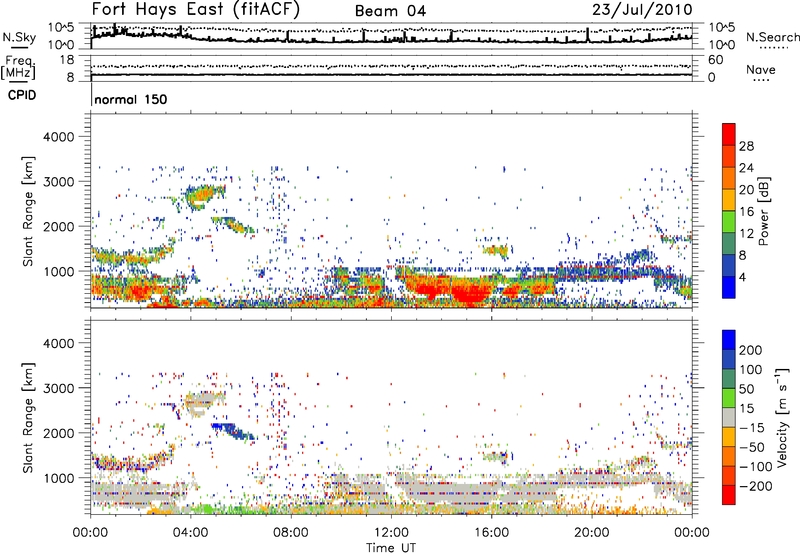The image size is (800, 554).
Task: Click the date '23/Jul/2010'
Action: 642,10
